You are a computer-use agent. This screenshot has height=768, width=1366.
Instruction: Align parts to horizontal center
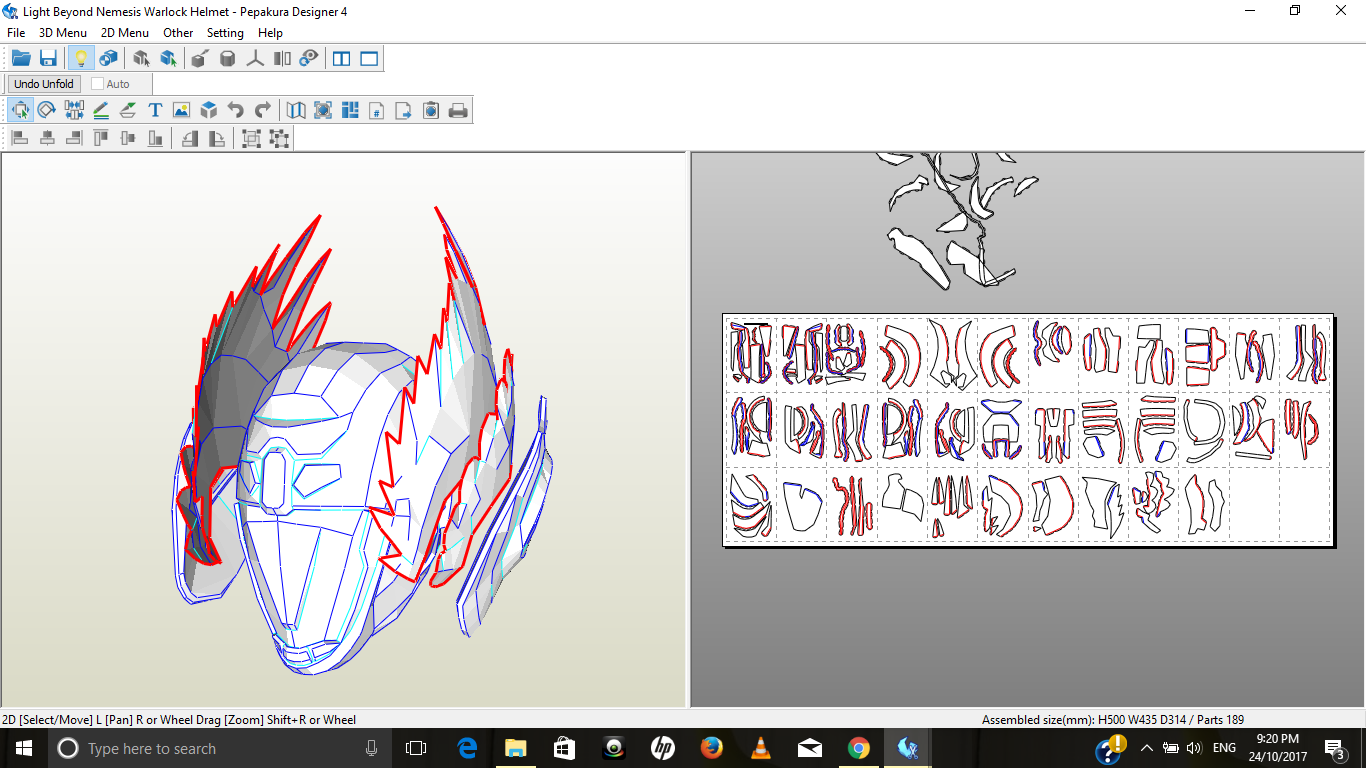click(47, 139)
